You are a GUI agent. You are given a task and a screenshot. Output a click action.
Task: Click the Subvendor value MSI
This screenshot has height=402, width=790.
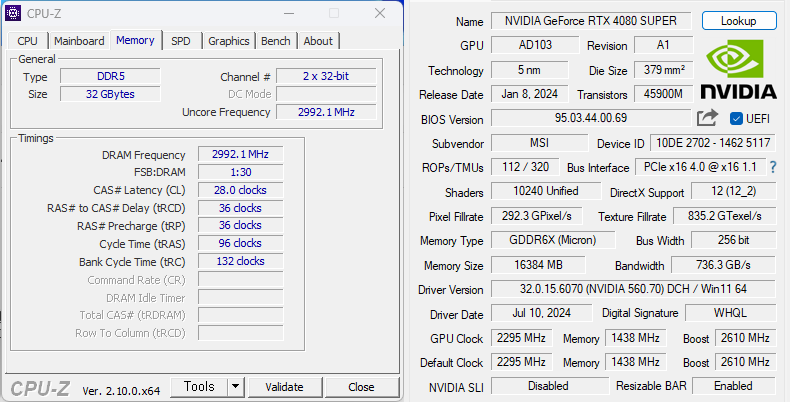pyautogui.click(x=539, y=143)
